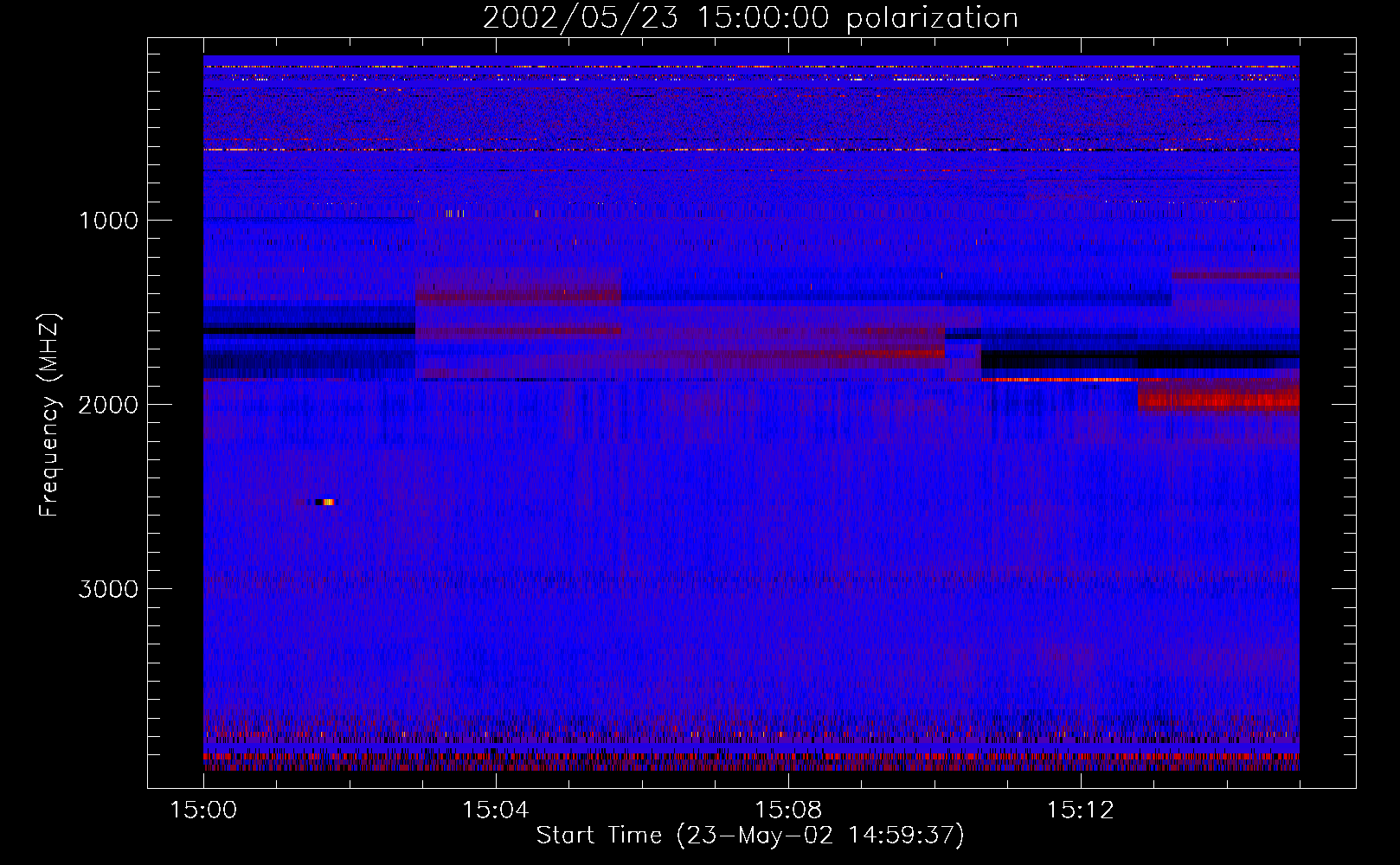Click the bright red emission patch near 2000 MHz
Image resolution: width=1400 pixels, height=865 pixels.
point(1219,400)
